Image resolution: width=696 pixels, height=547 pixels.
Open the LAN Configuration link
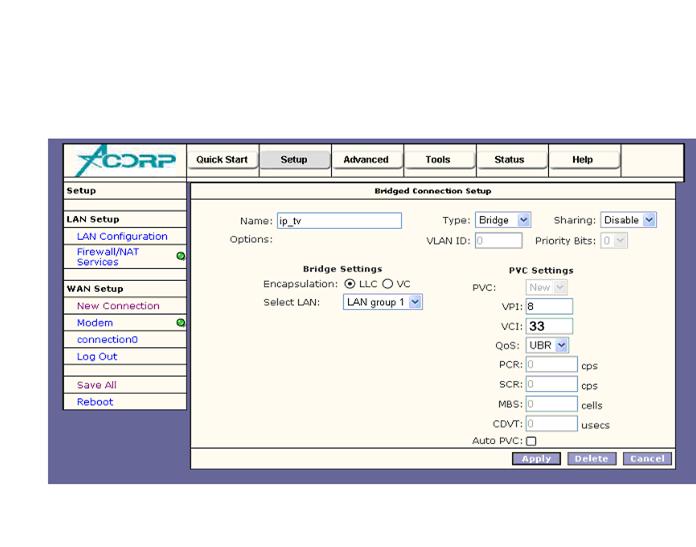point(122,237)
